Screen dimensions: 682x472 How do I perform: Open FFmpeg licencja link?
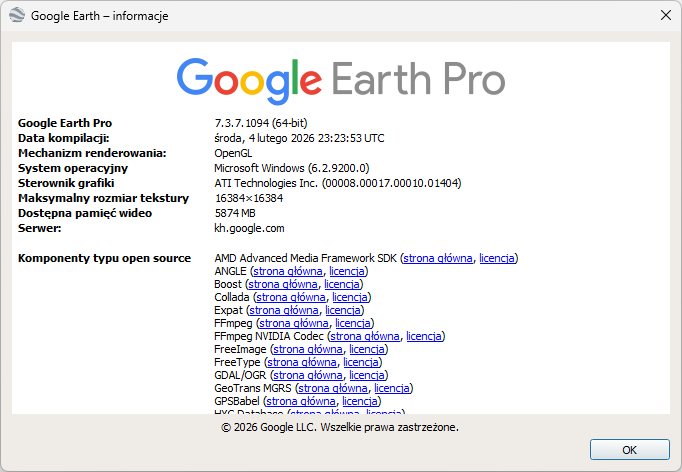click(x=353, y=323)
